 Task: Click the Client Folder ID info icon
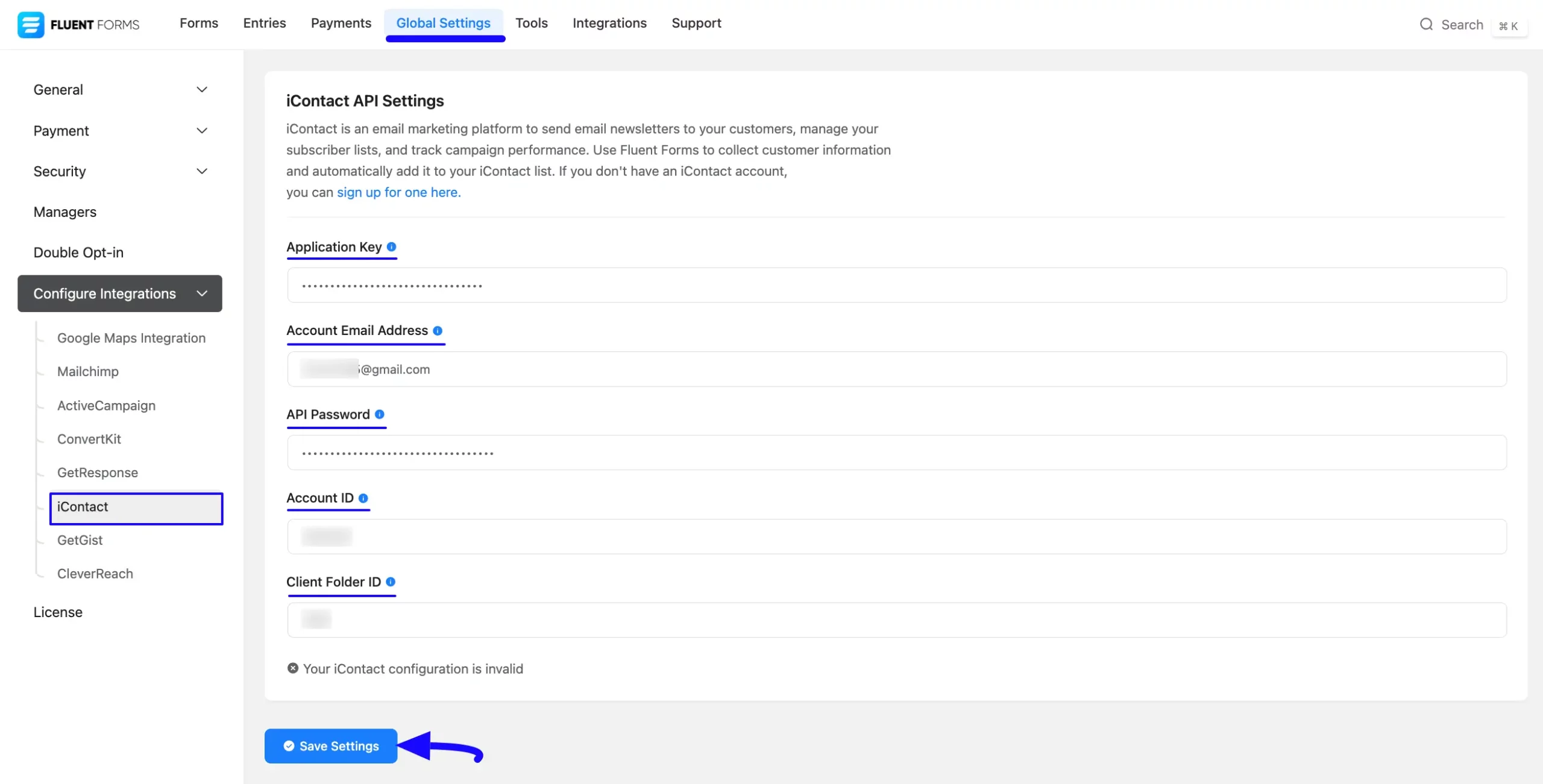tap(391, 582)
